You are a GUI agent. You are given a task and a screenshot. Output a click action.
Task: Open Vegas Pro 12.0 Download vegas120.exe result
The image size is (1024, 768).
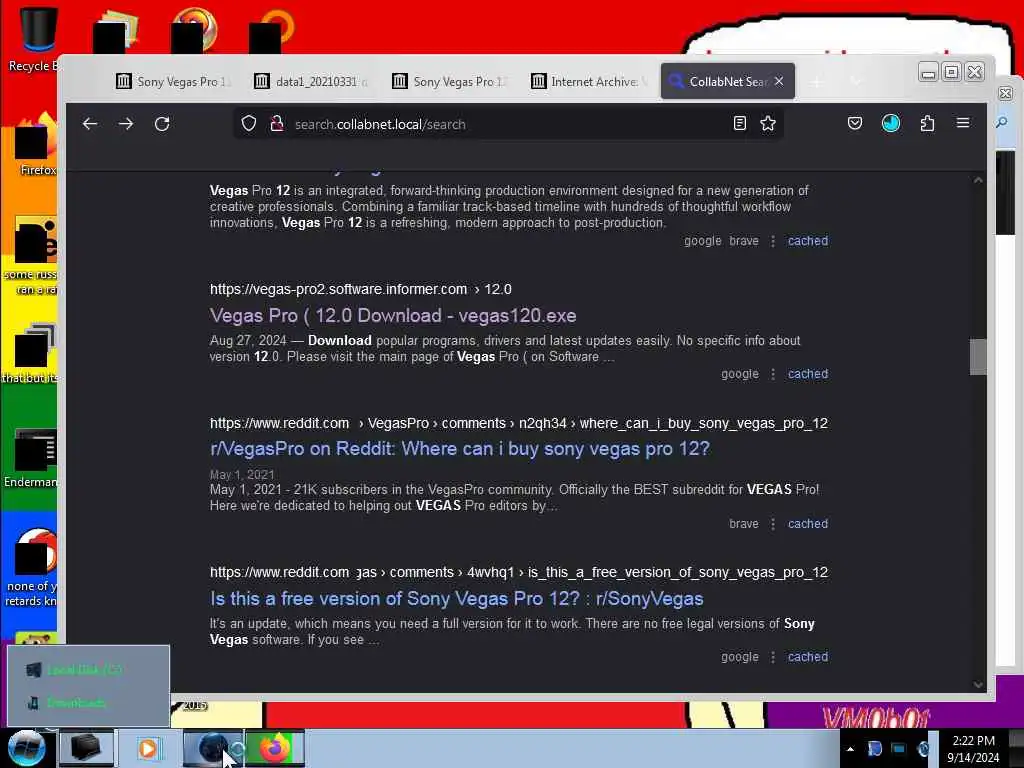click(393, 315)
